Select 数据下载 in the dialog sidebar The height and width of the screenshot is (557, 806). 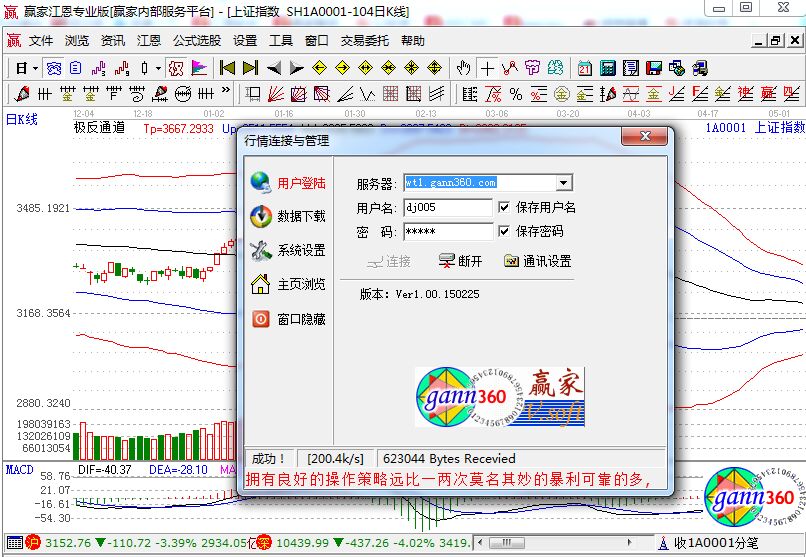300,216
